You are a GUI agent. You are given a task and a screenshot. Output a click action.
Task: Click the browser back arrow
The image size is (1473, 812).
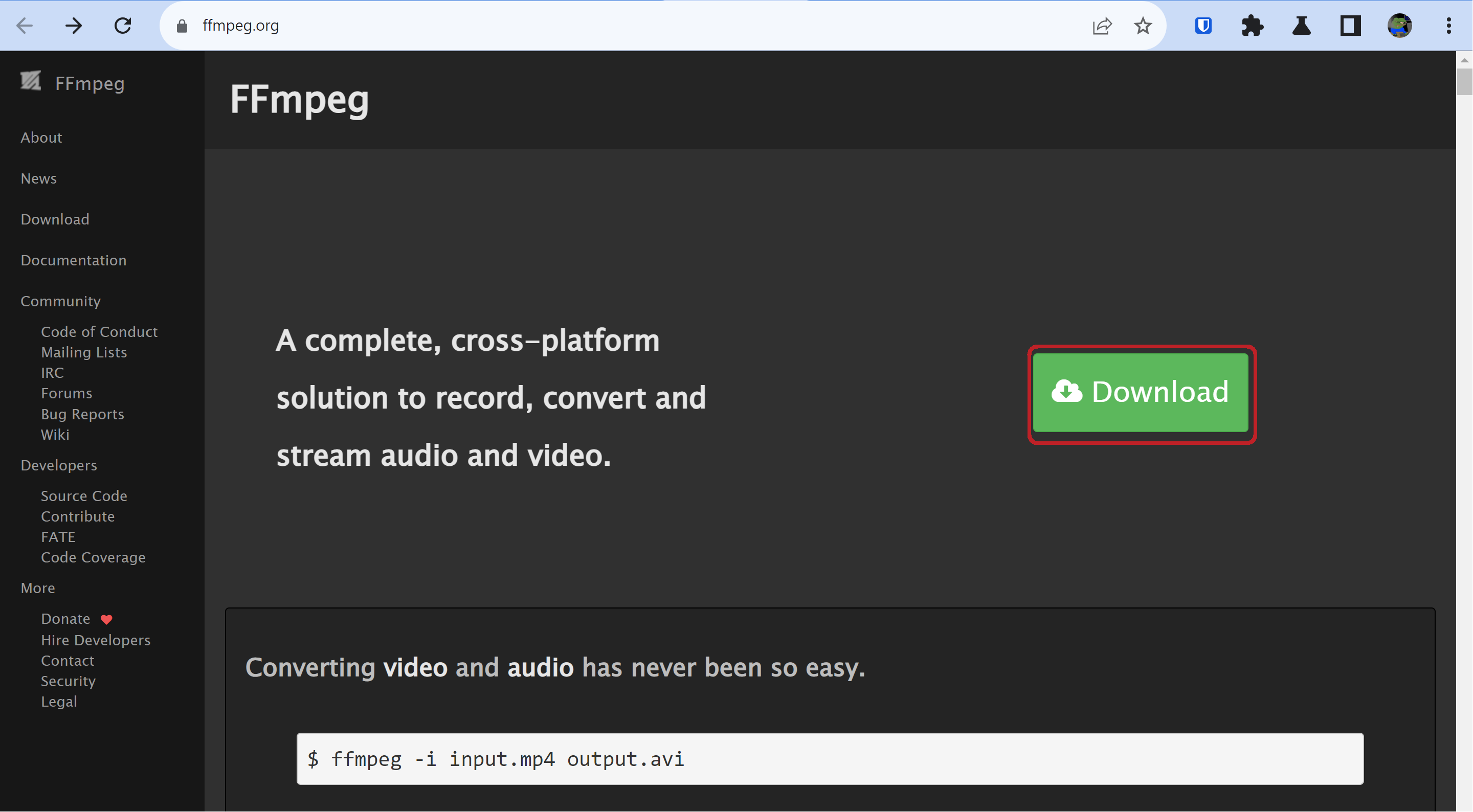[x=25, y=26]
